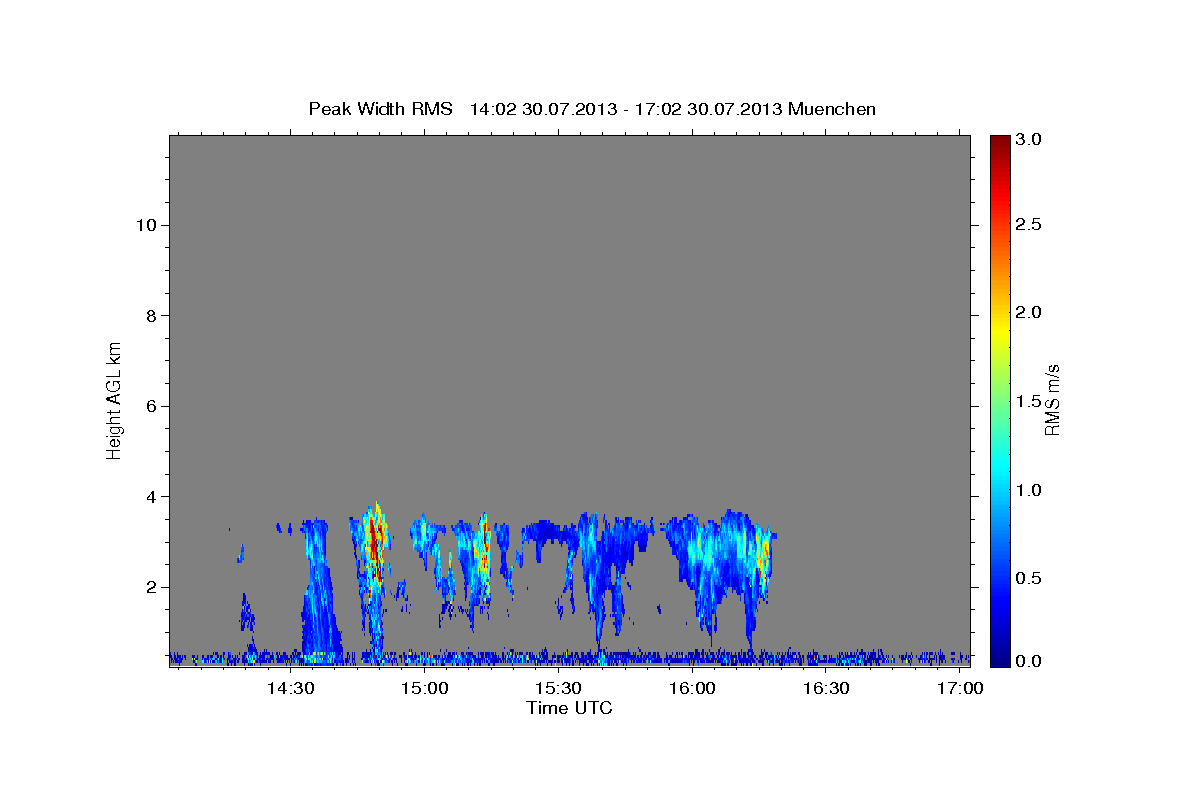Click the 16:30 time tick label

[826, 689]
